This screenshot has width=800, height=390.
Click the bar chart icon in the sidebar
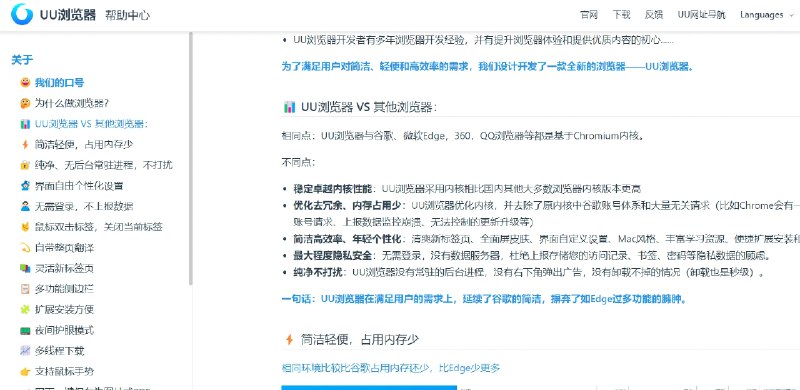(25, 124)
